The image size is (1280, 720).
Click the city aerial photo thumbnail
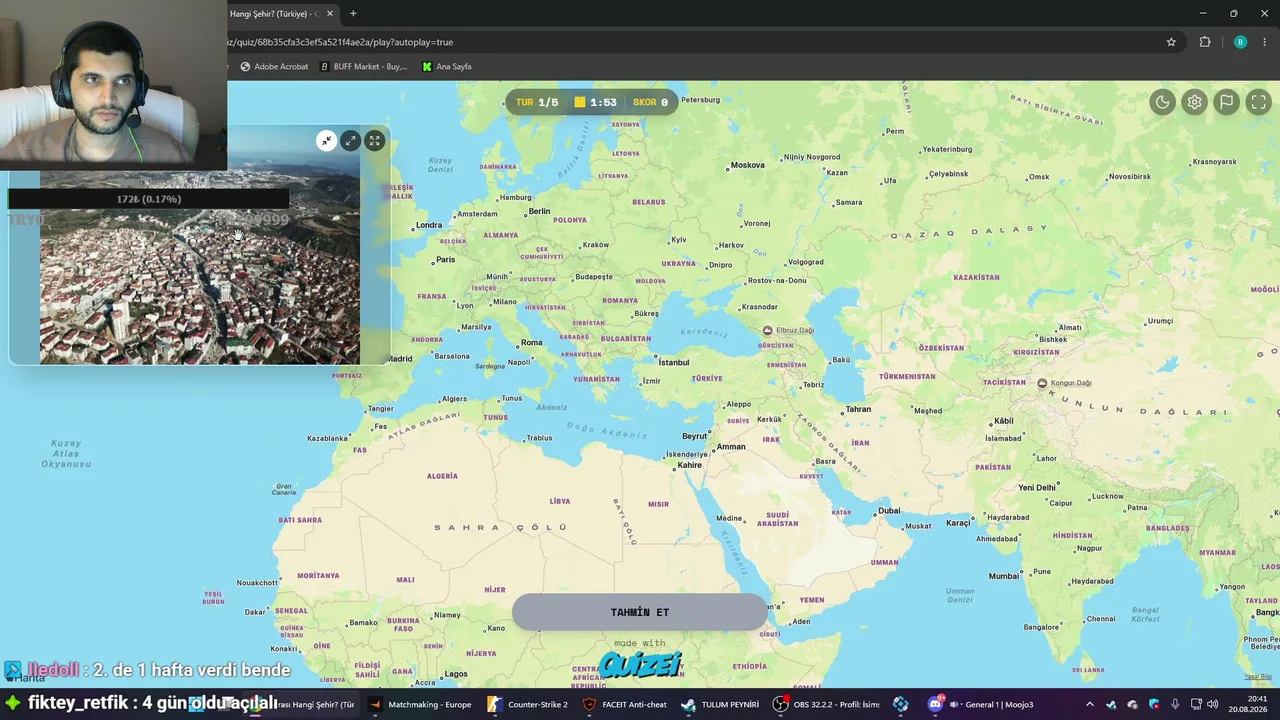point(199,270)
